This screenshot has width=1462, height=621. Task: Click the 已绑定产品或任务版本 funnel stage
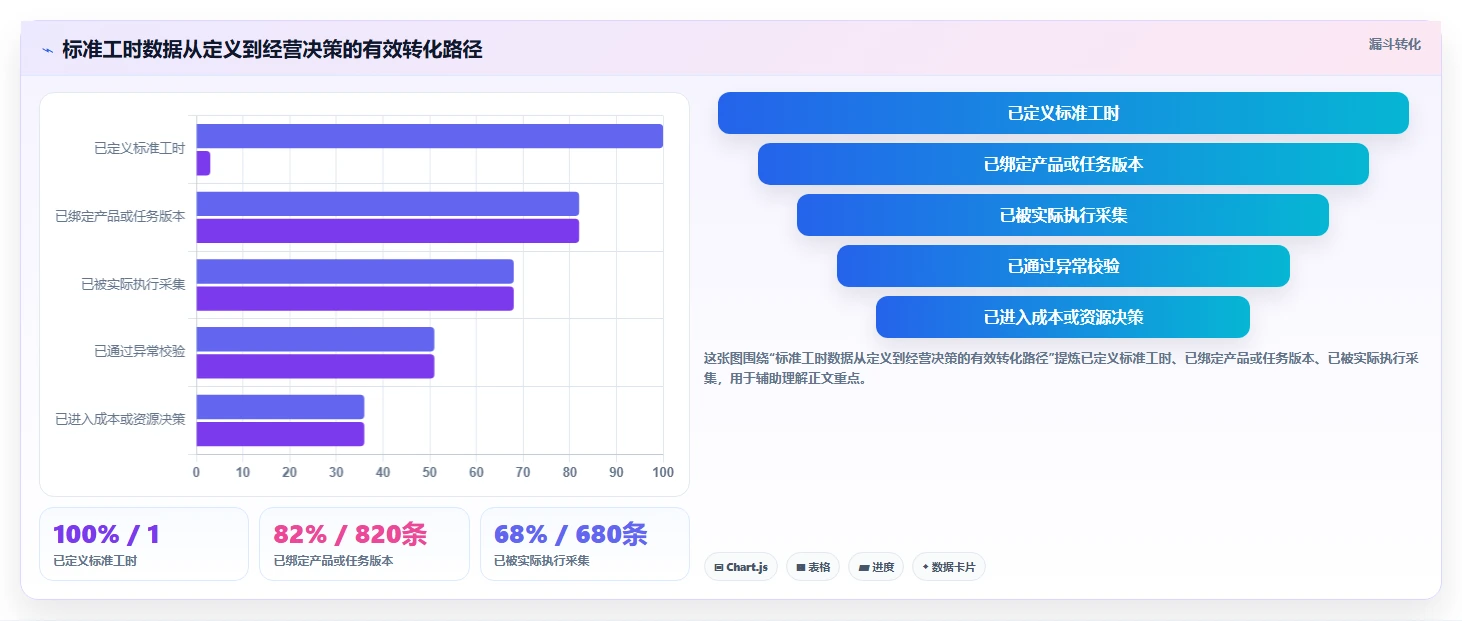(x=1063, y=164)
